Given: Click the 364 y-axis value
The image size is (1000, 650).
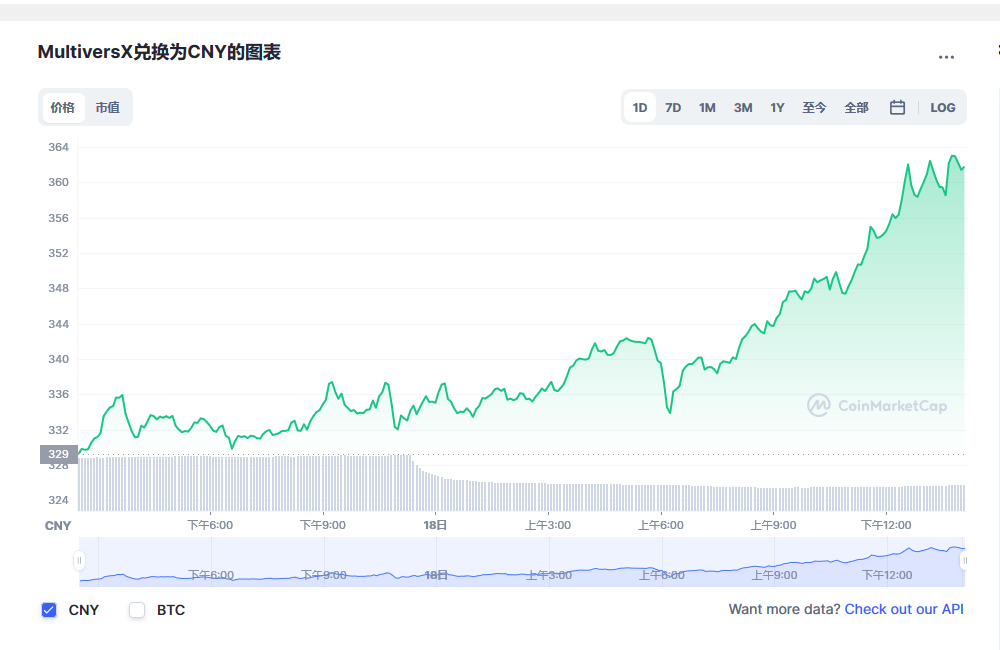Looking at the screenshot, I should (58, 147).
